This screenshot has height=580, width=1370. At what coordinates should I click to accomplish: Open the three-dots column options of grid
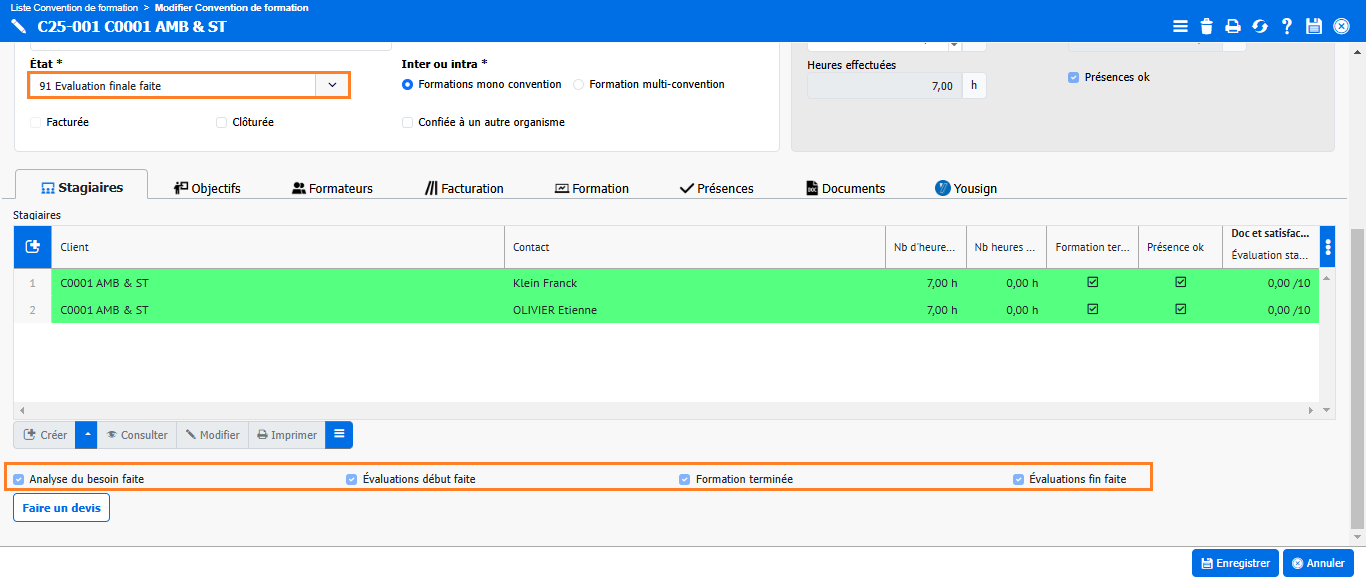click(x=1328, y=247)
